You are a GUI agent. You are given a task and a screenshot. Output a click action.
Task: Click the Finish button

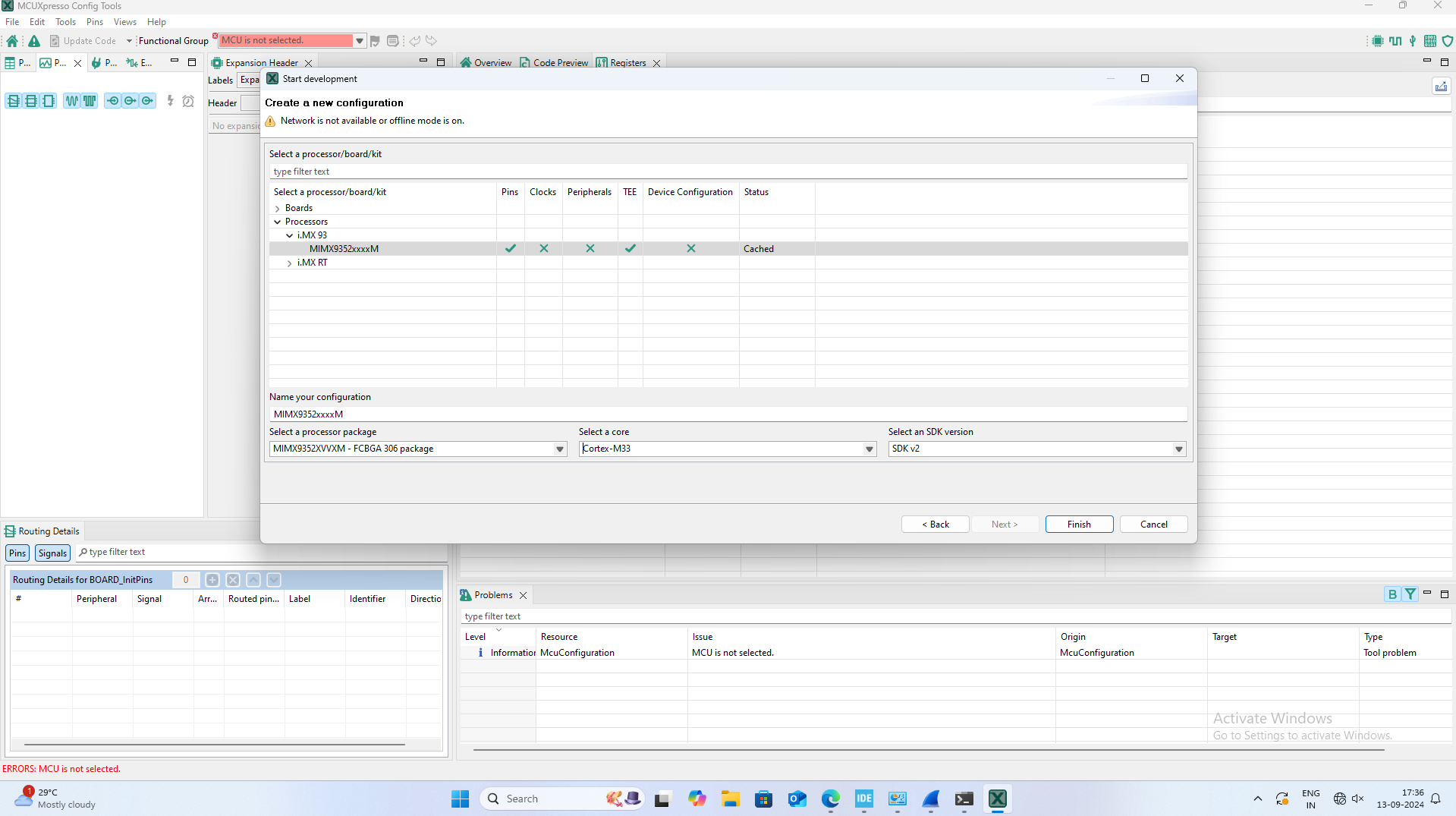1079,525
